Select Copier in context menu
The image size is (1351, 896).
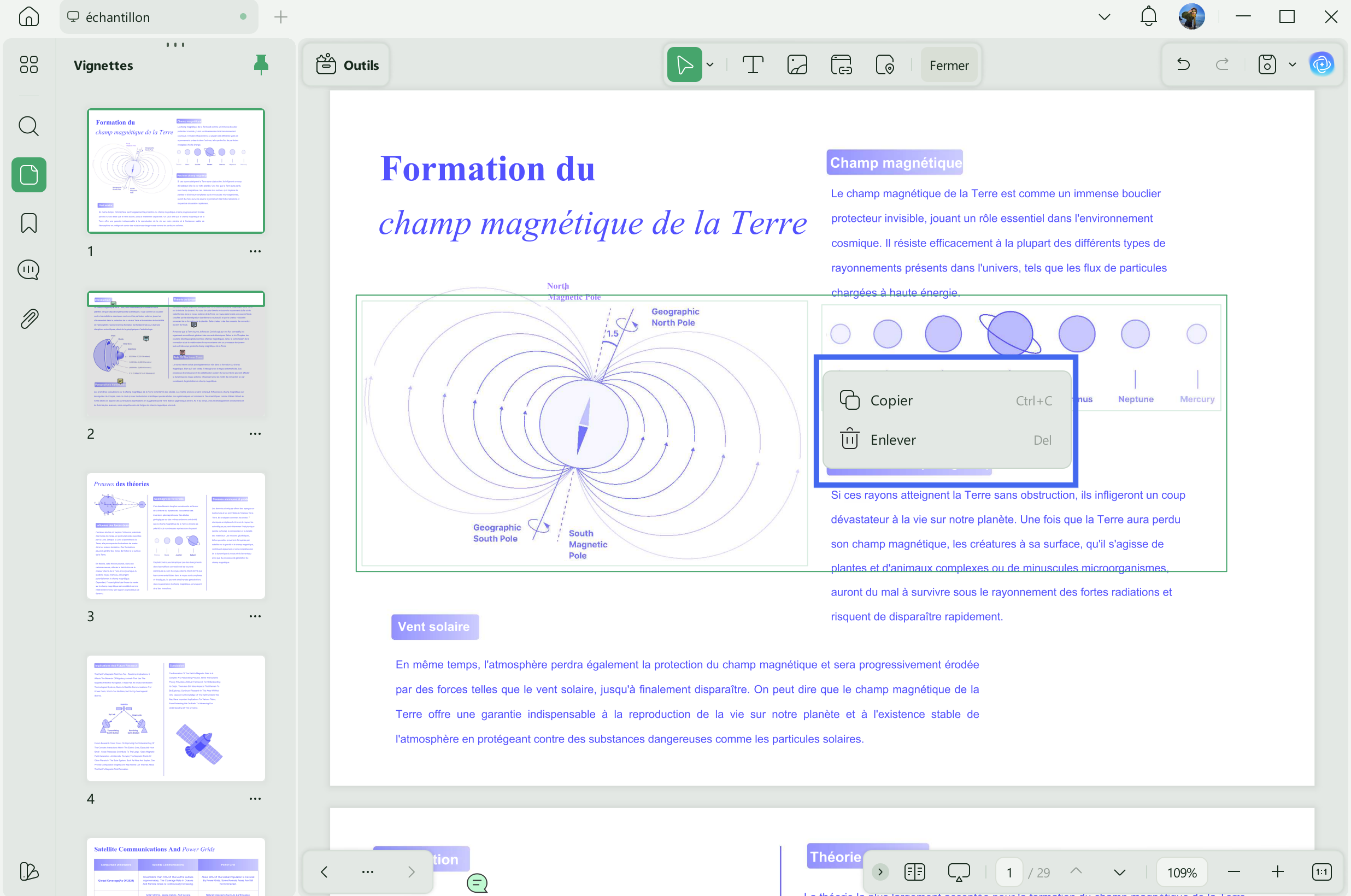(x=947, y=400)
